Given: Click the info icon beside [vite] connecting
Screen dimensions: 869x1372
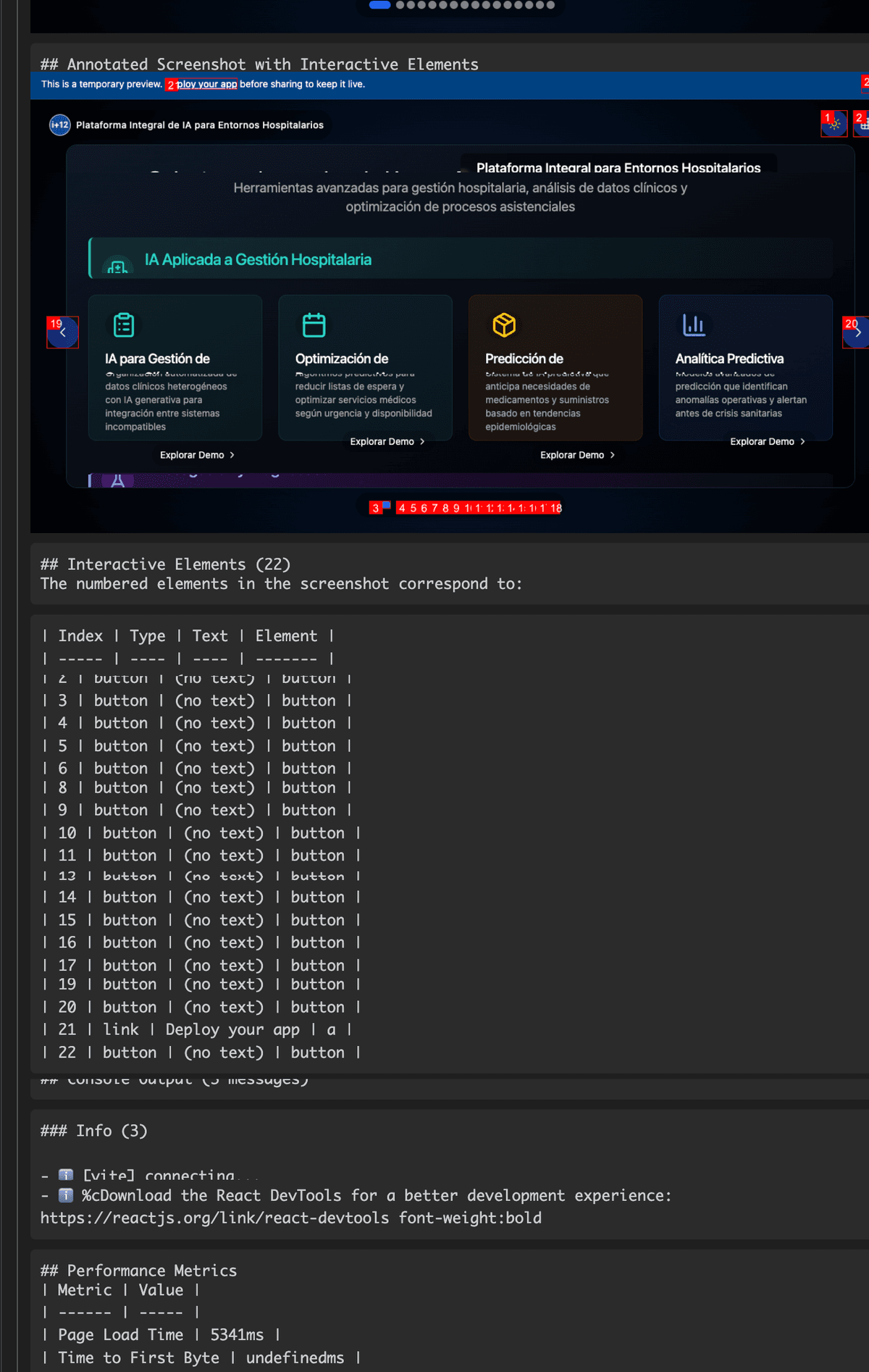Looking at the screenshot, I should [66, 1174].
